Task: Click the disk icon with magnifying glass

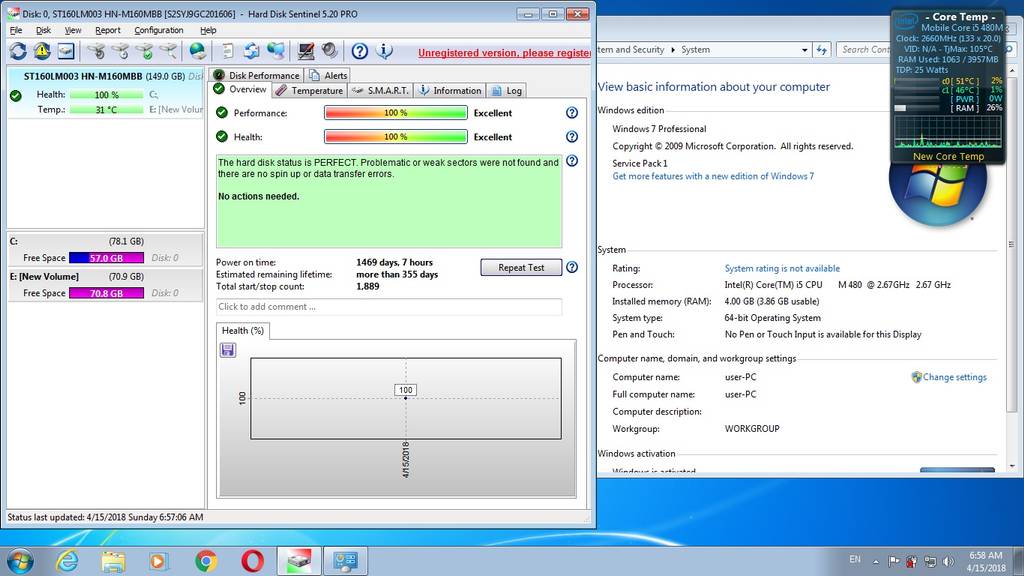Action: click(168, 51)
